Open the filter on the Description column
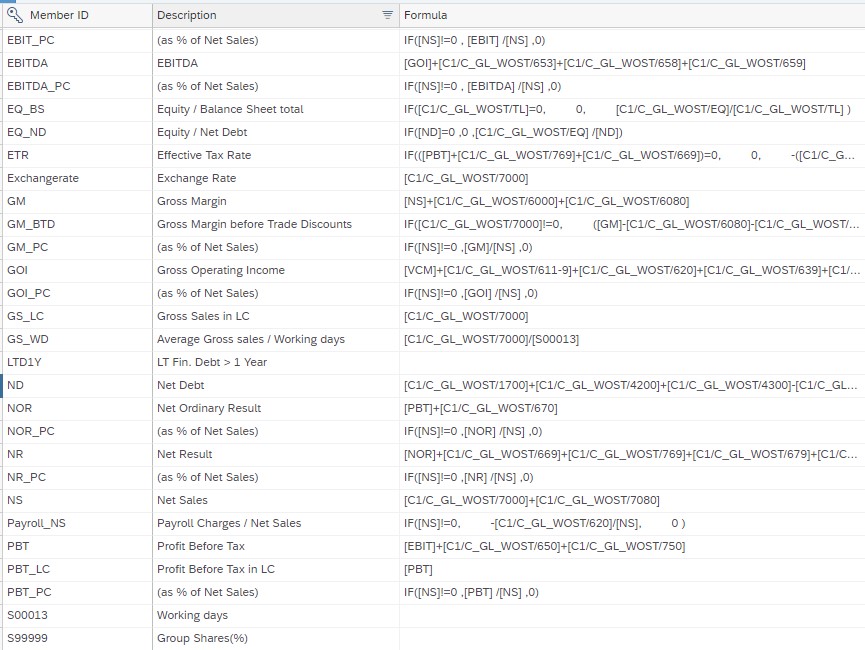 pyautogui.click(x=386, y=15)
